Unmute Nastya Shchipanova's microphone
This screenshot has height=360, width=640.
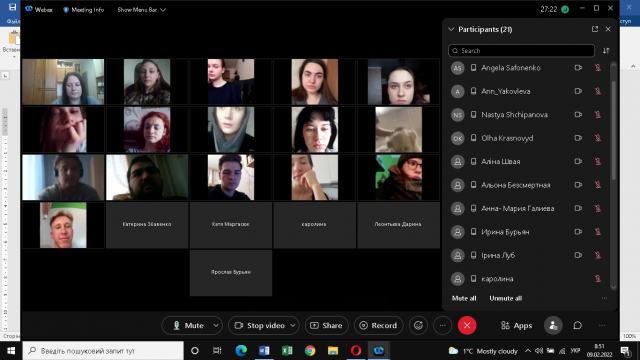point(598,115)
